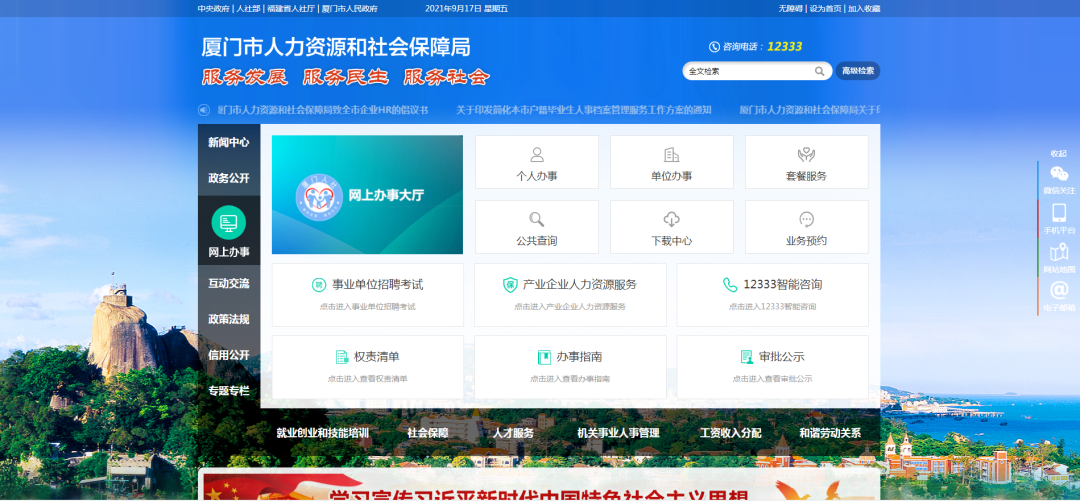Open 社会保障 menu item
Image resolution: width=1080 pixels, height=501 pixels.
[x=428, y=433]
